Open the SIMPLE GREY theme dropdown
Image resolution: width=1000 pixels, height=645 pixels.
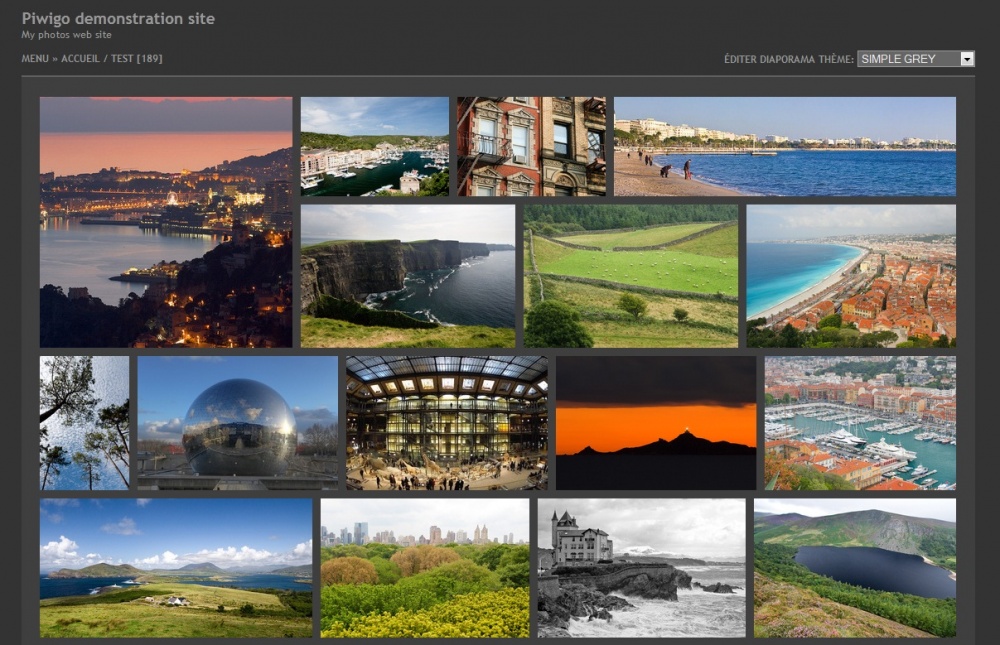(915, 59)
